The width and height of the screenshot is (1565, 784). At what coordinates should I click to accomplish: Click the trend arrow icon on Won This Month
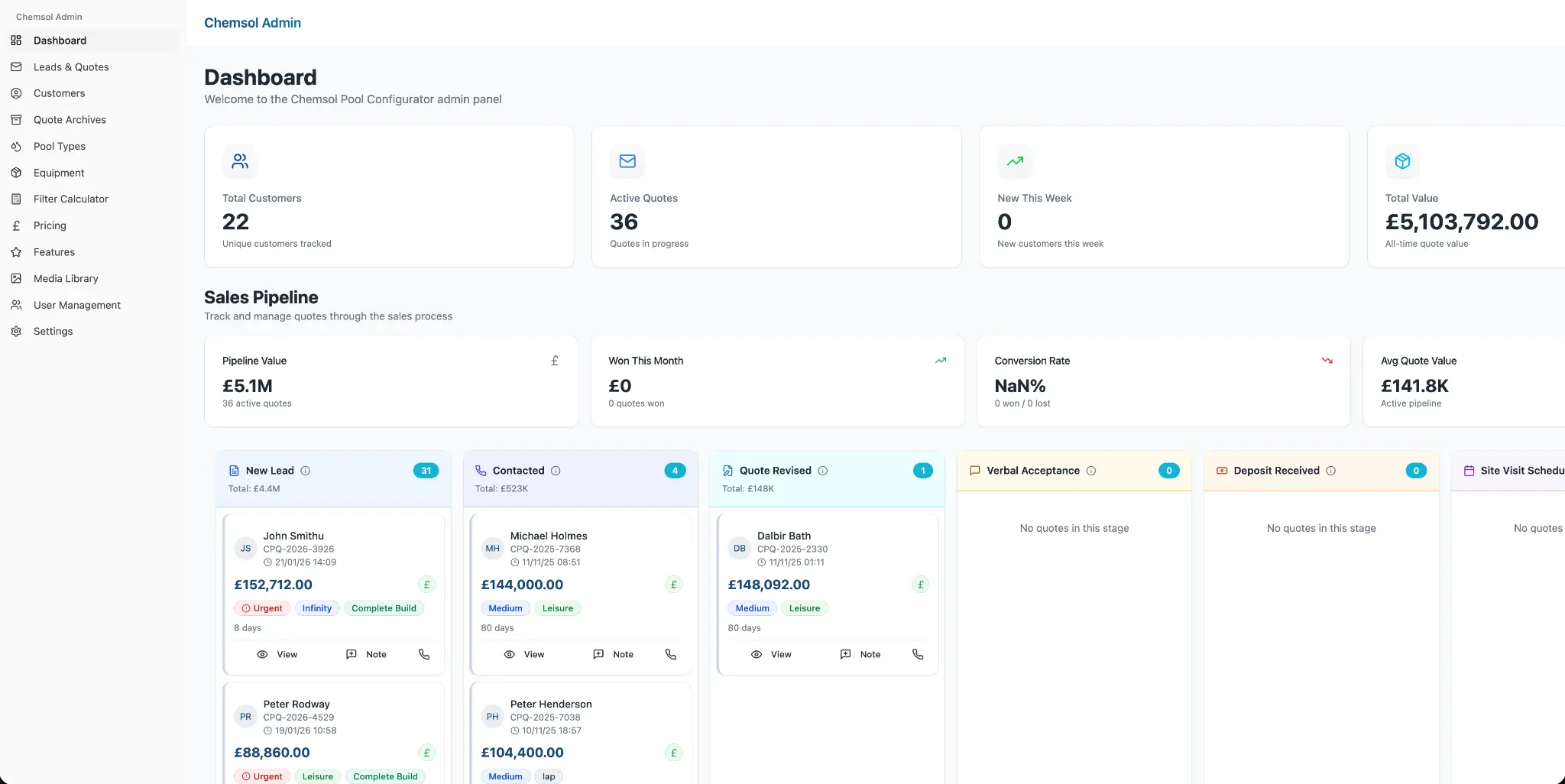click(x=940, y=360)
